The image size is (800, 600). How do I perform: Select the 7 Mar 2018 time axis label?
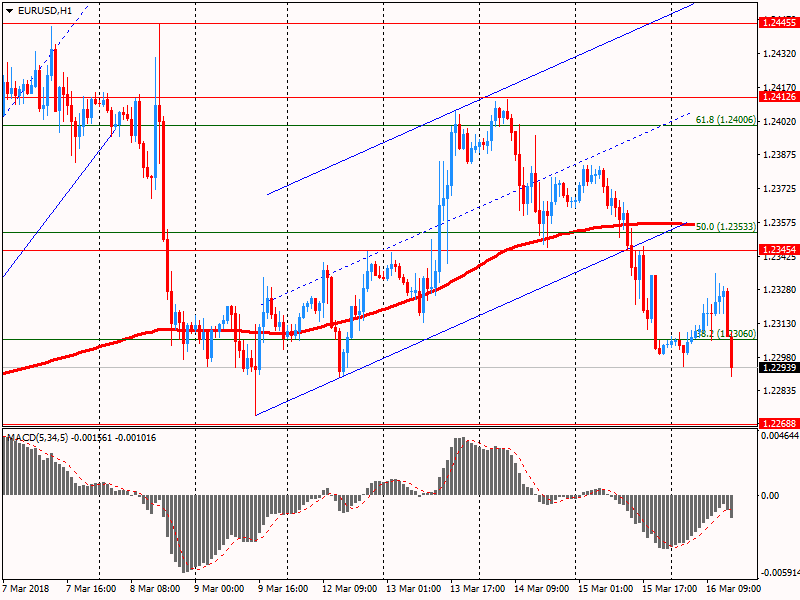pos(26,589)
